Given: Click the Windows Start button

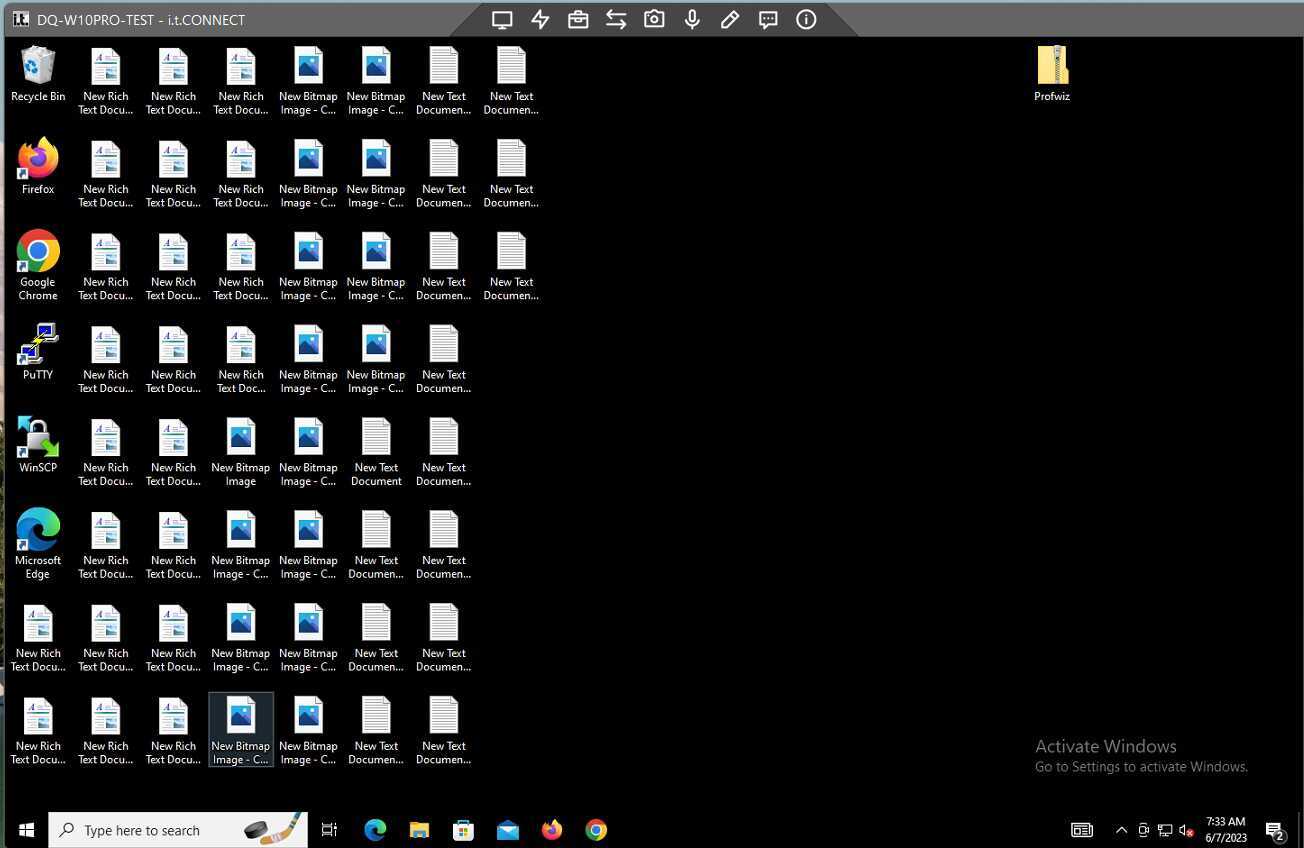Looking at the screenshot, I should tap(26, 830).
